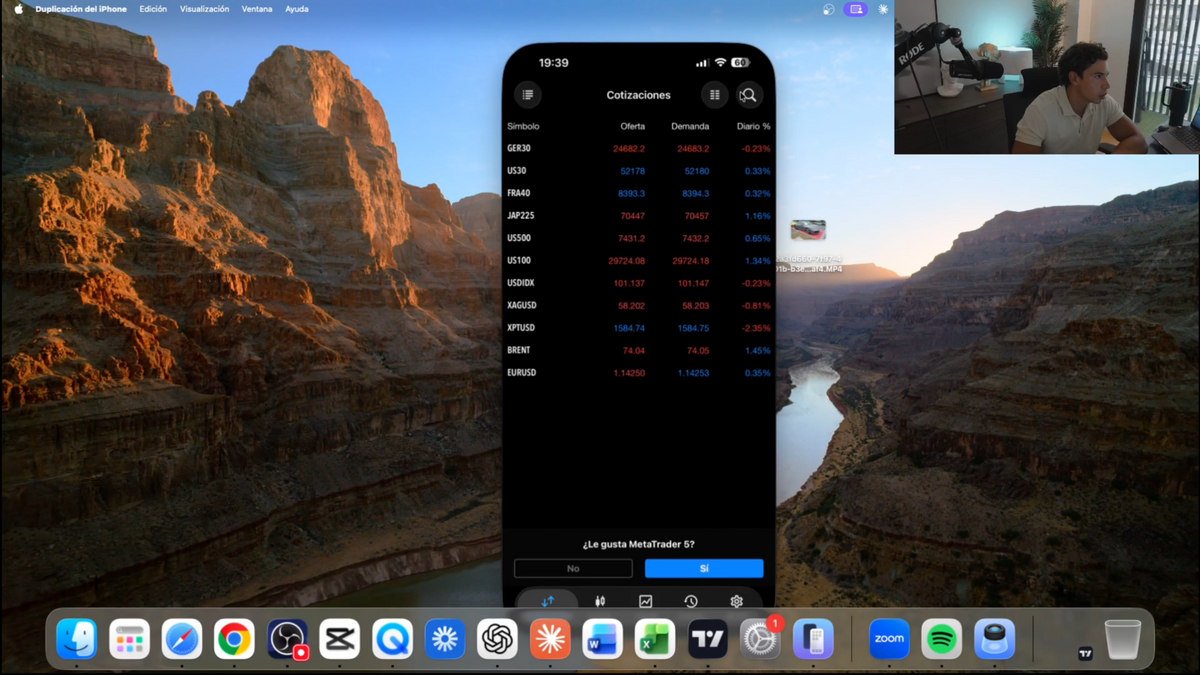Viewport: 1200px width, 675px height.
Task: Open Microsoft Excel from the Dock
Action: [655, 639]
